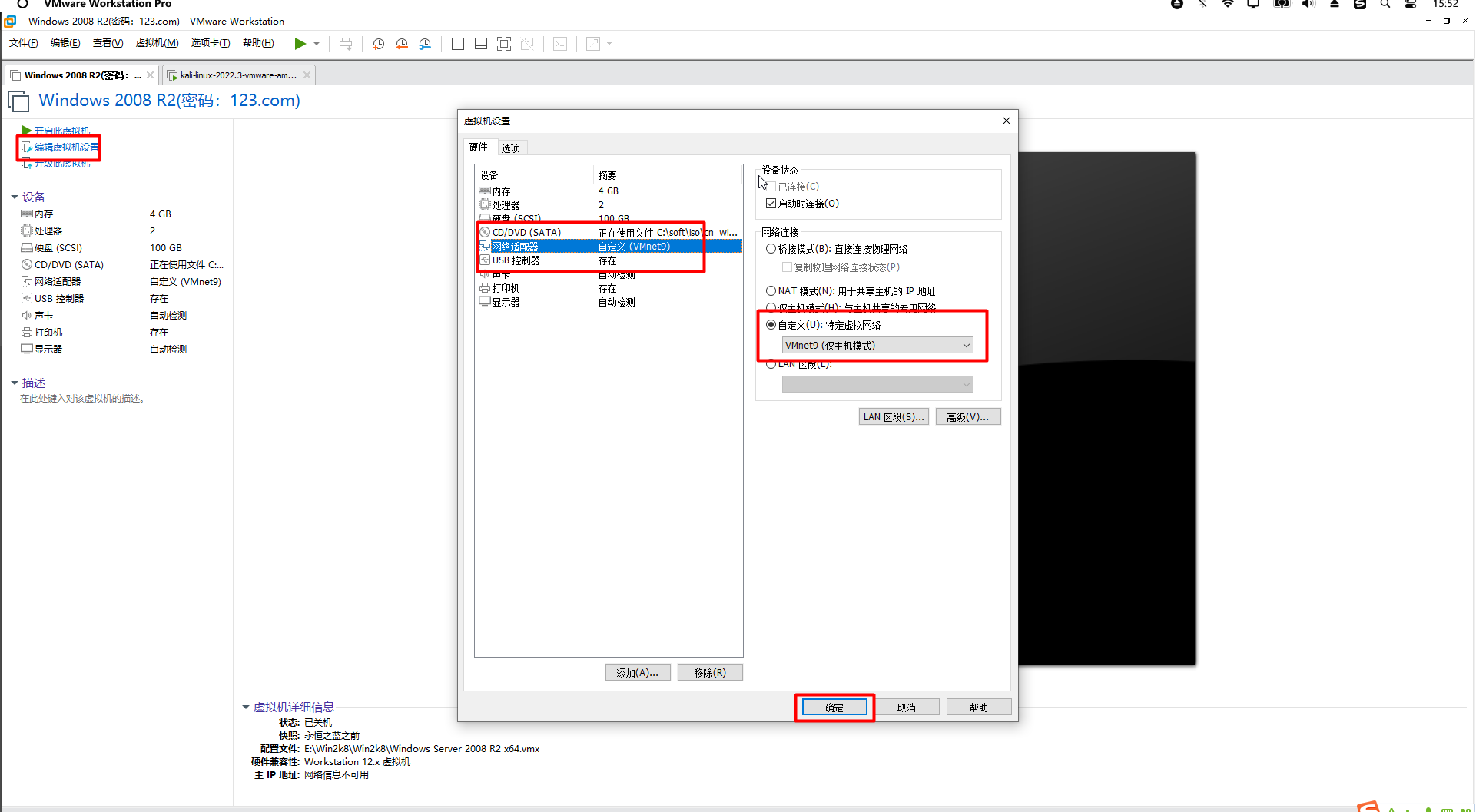The width and height of the screenshot is (1476, 812).
Task: Take a snapshot using the clock-plus icon
Action: point(379,44)
